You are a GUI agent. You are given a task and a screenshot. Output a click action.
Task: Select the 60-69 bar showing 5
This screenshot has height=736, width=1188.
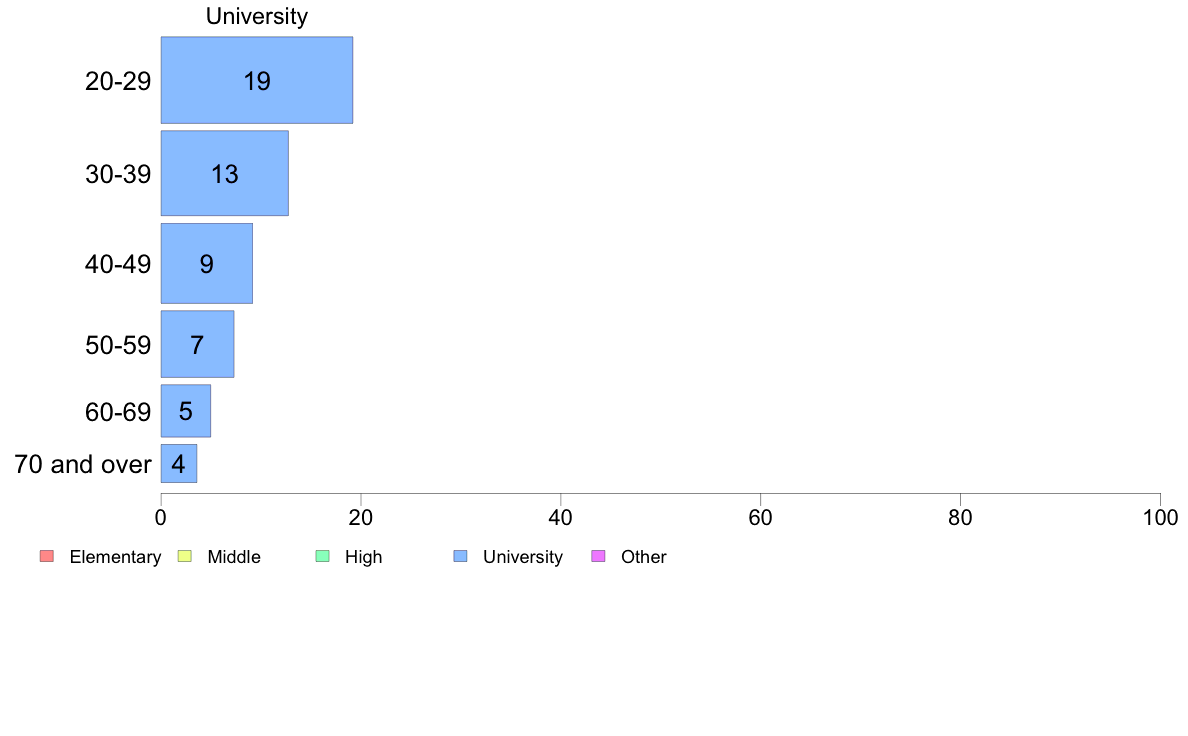(x=186, y=411)
